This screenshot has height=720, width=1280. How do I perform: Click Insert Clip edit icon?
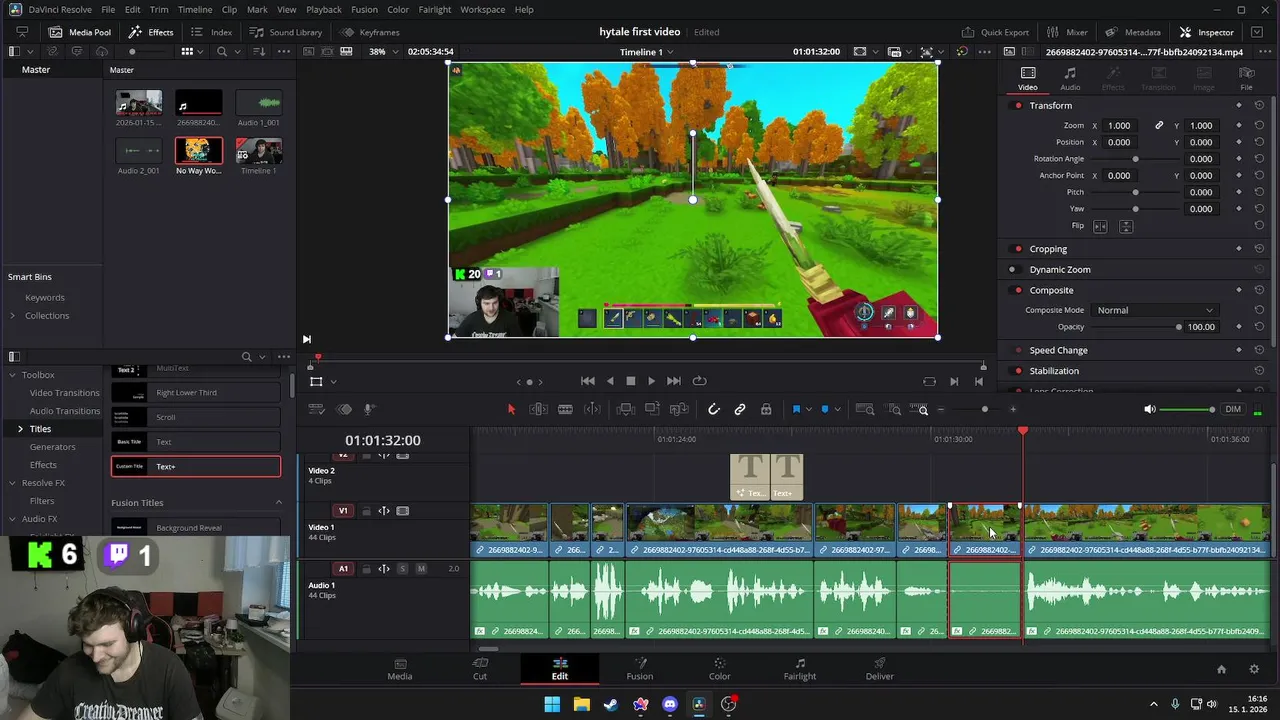625,409
